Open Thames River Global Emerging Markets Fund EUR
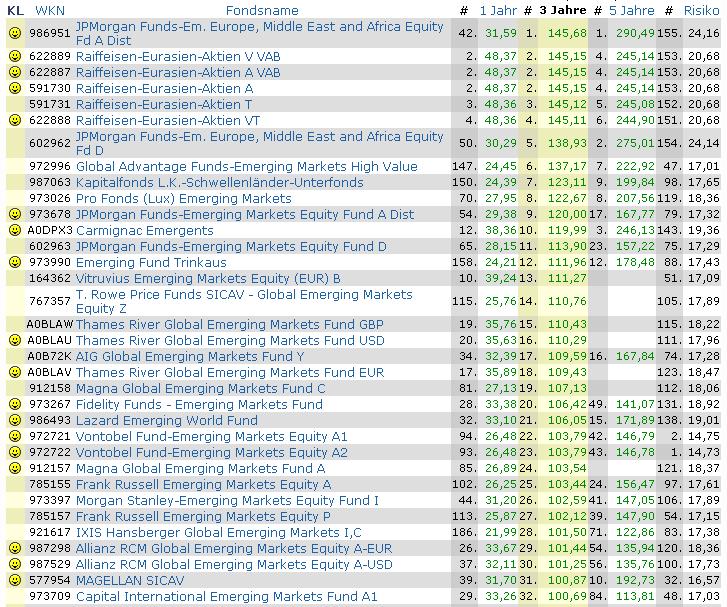Image resolution: width=727 pixels, height=607 pixels. 230,372
